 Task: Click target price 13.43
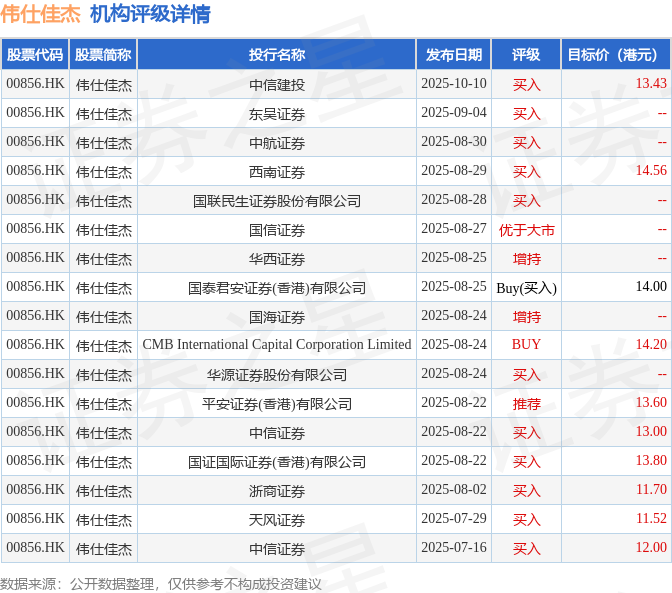click(651, 83)
